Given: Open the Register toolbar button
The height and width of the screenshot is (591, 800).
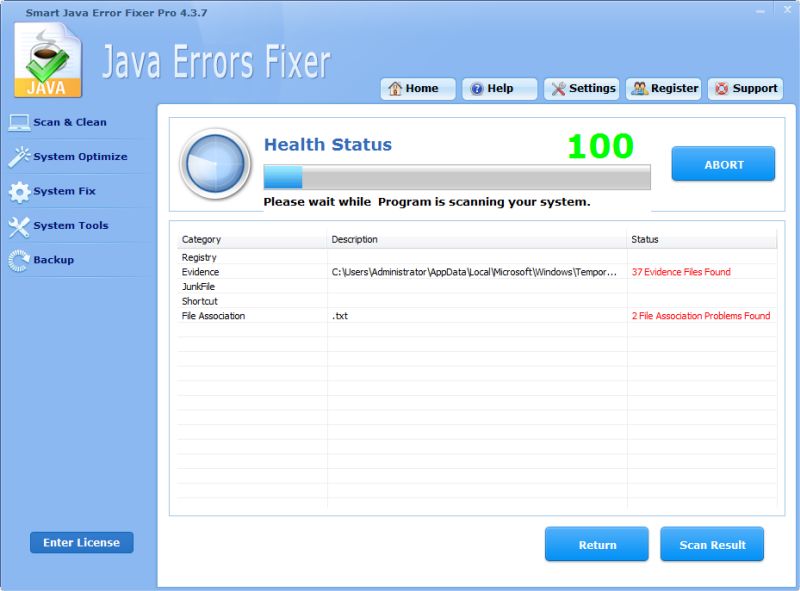Looking at the screenshot, I should click(664, 89).
